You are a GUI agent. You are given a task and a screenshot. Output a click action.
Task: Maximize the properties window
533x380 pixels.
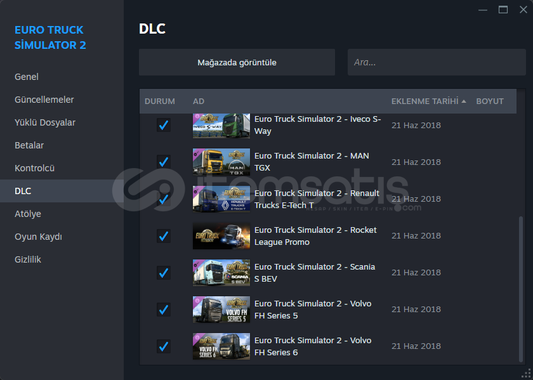click(x=503, y=10)
